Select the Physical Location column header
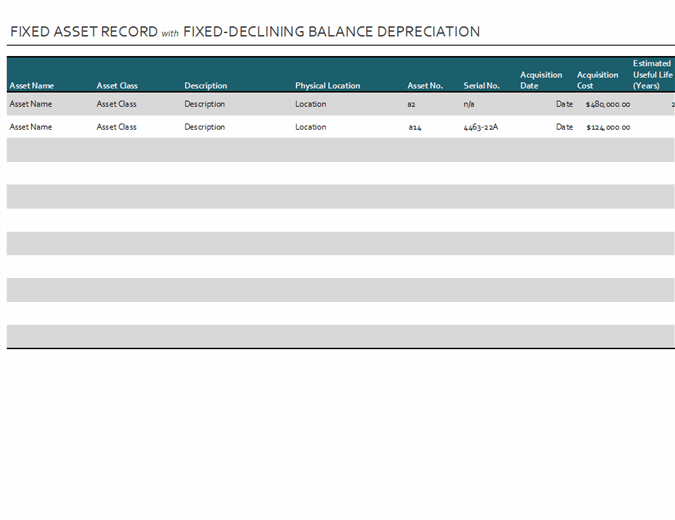Image resolution: width=675 pixels, height=520 pixels. (x=328, y=86)
